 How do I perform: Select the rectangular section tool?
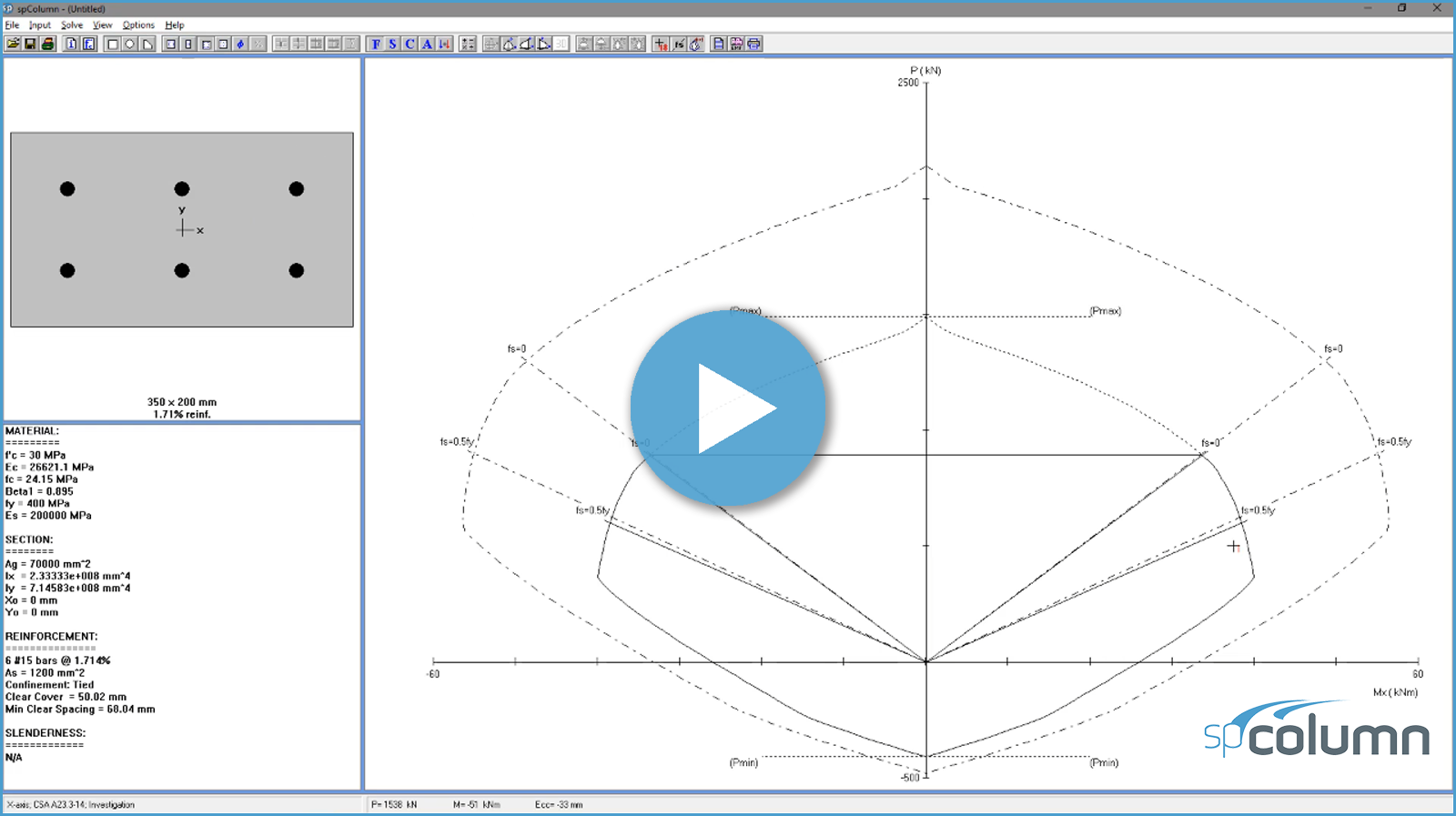coord(113,44)
